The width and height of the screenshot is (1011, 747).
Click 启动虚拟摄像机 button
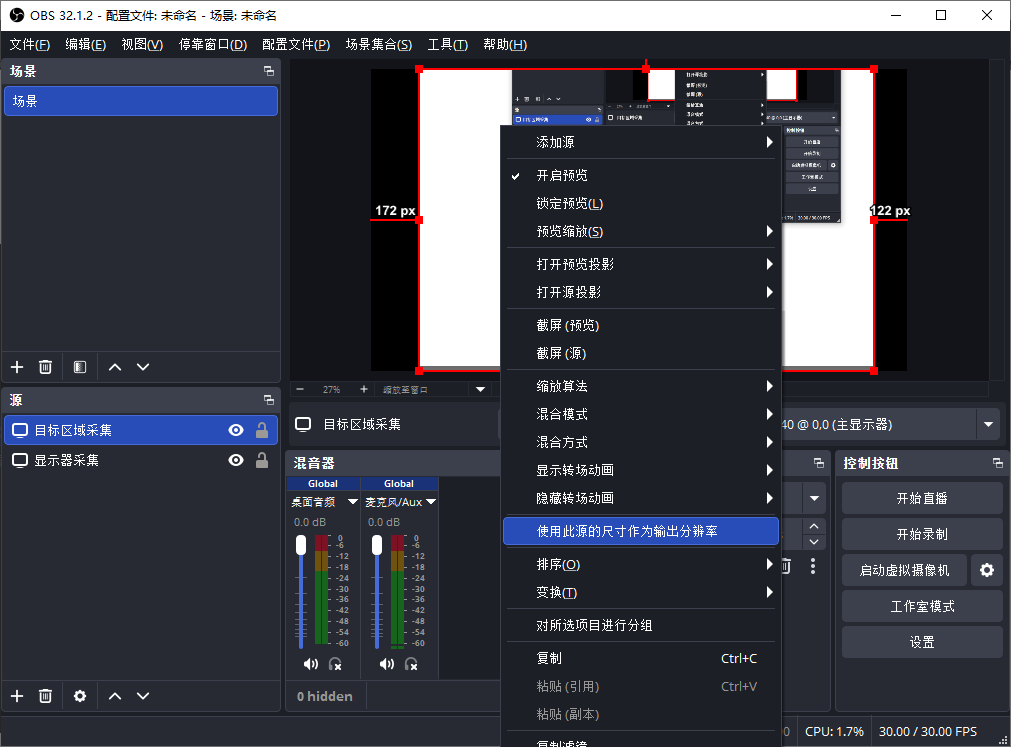[905, 570]
